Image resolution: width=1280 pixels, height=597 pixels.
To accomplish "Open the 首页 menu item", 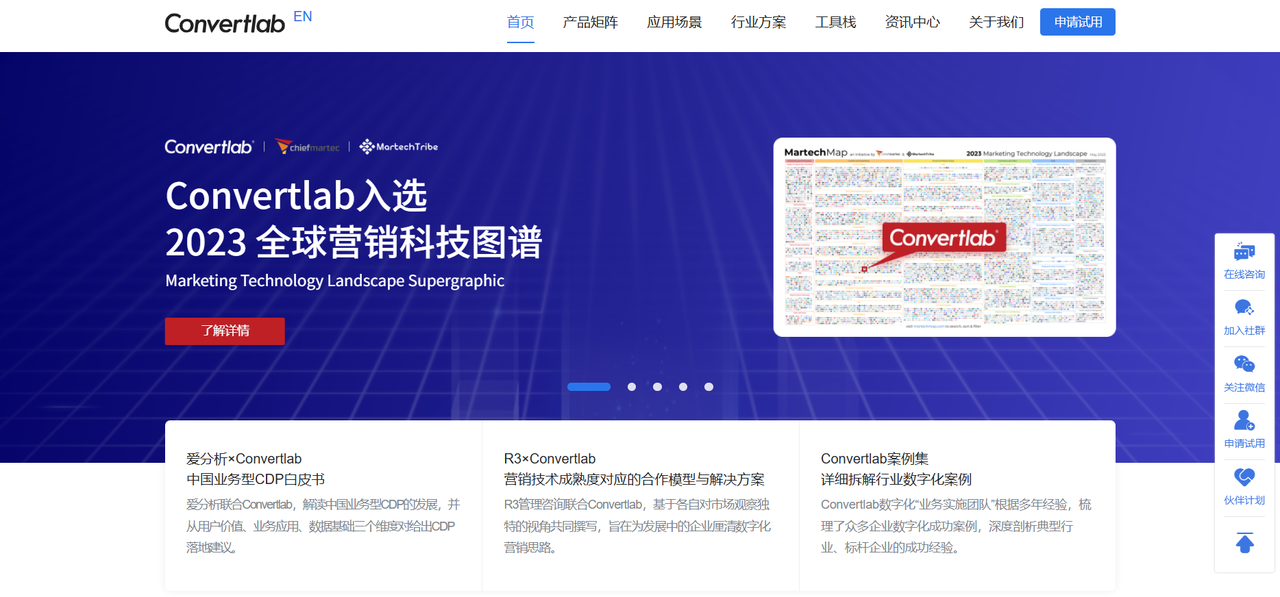I will coord(521,22).
